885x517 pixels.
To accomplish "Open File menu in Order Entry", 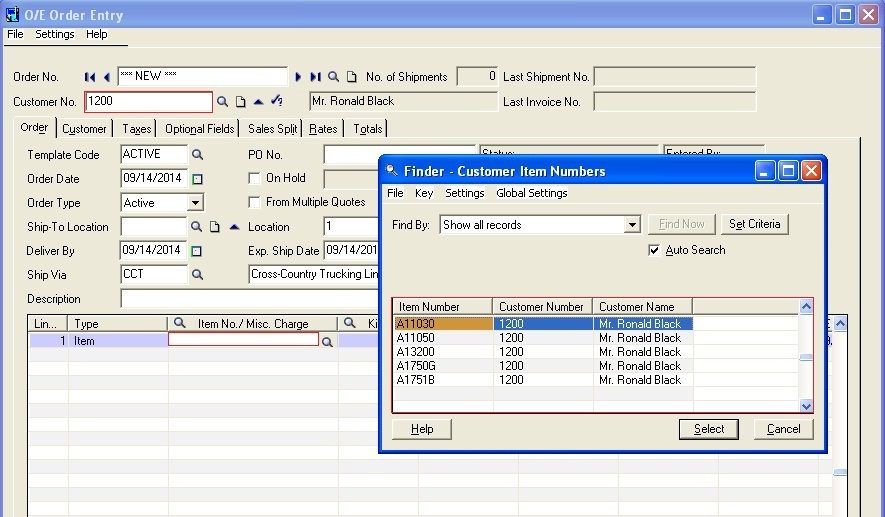I will [x=15, y=34].
